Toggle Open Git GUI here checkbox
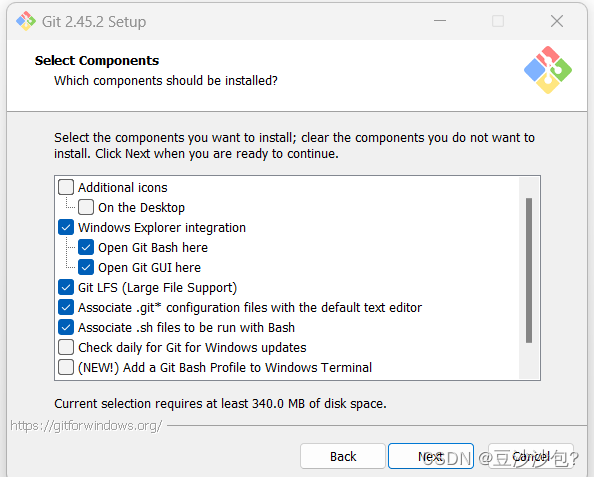594x477 pixels. pos(86,267)
